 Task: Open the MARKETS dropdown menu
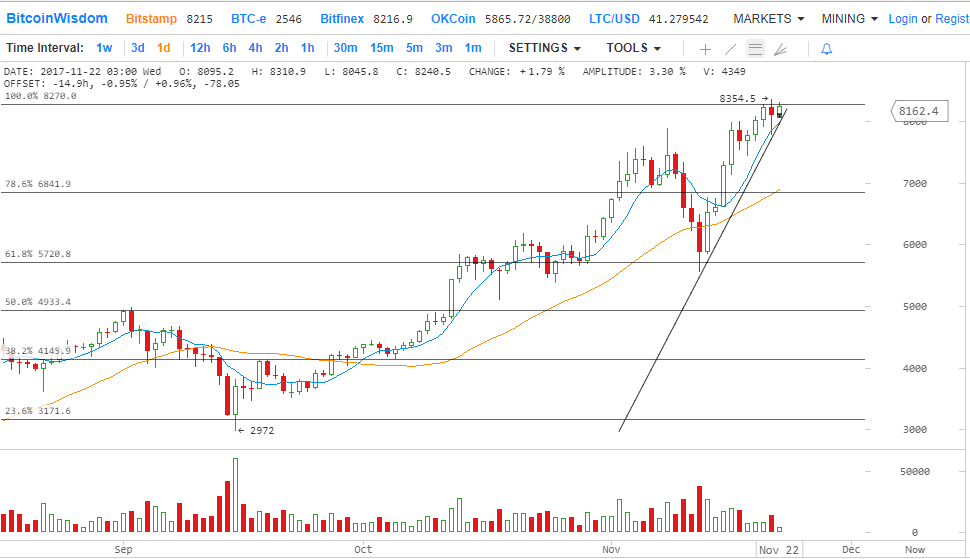[768, 19]
